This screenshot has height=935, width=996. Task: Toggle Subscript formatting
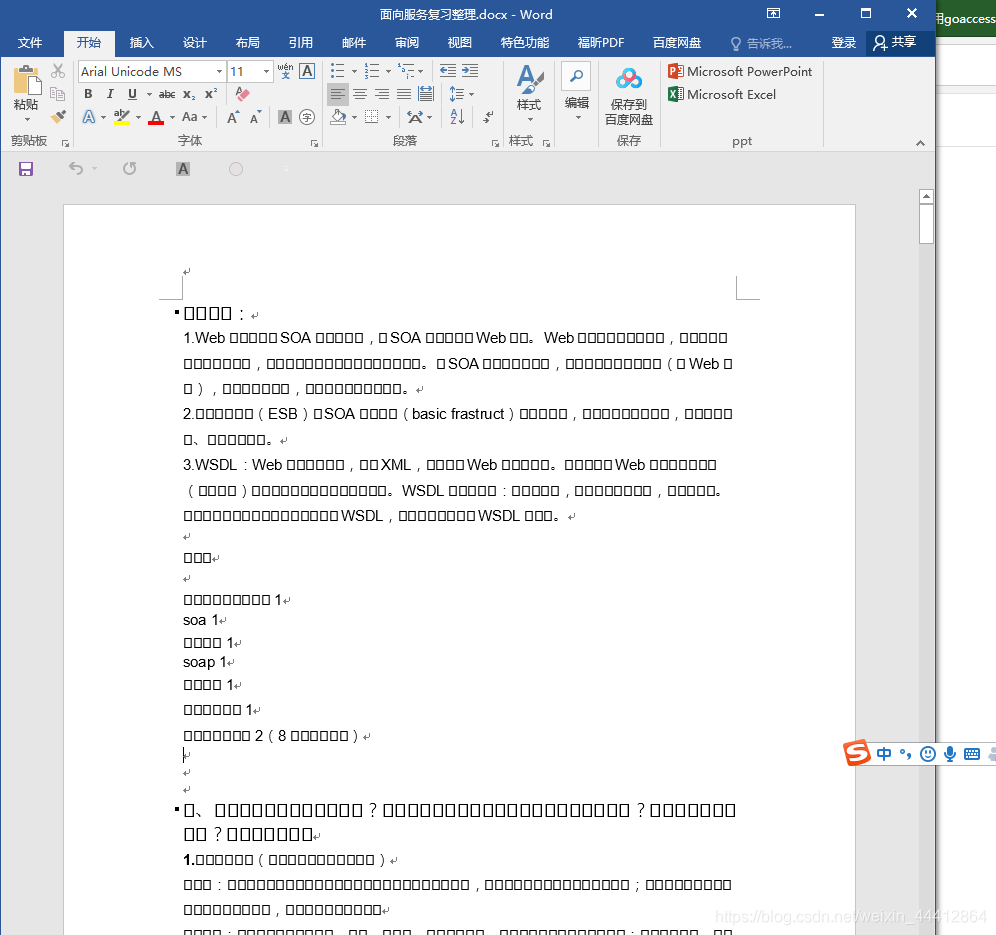coord(189,94)
